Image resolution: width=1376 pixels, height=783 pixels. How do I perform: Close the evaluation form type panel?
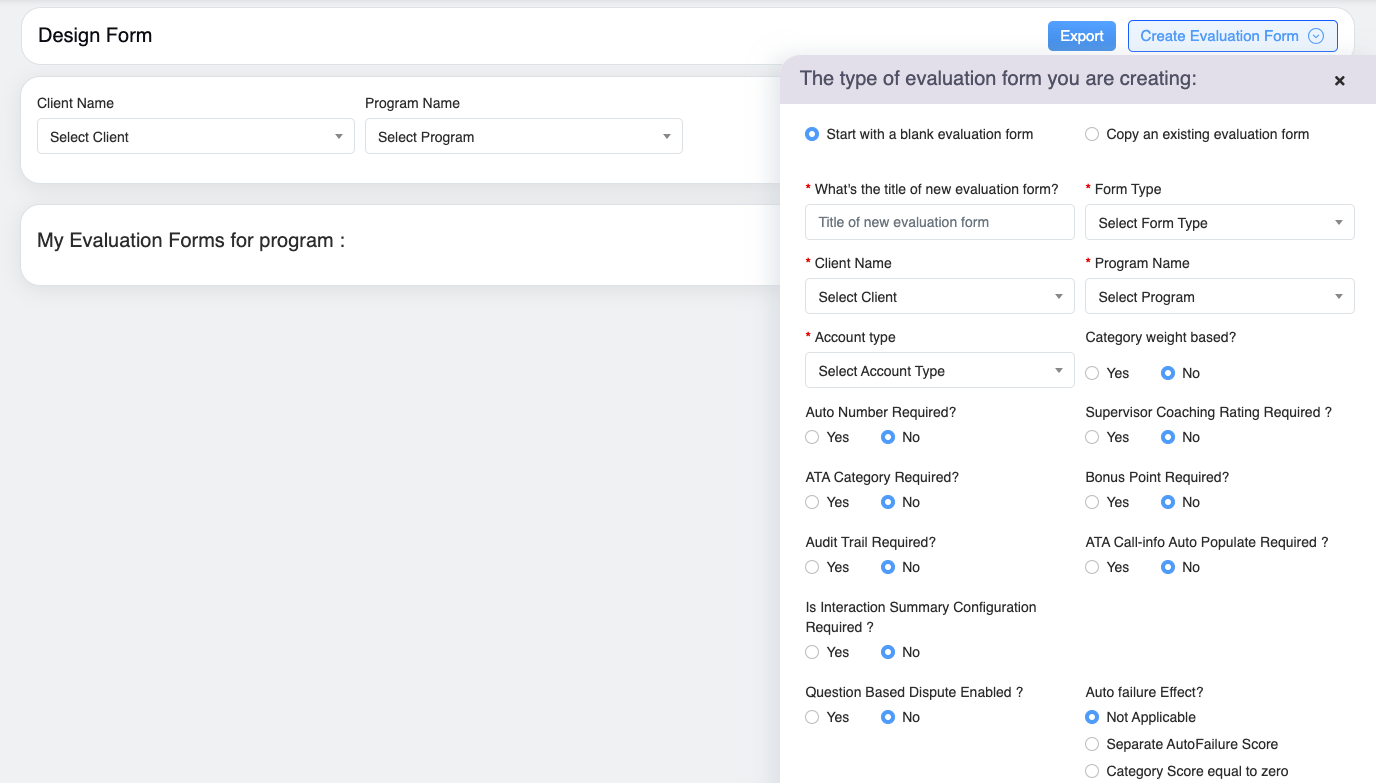[x=1339, y=81]
